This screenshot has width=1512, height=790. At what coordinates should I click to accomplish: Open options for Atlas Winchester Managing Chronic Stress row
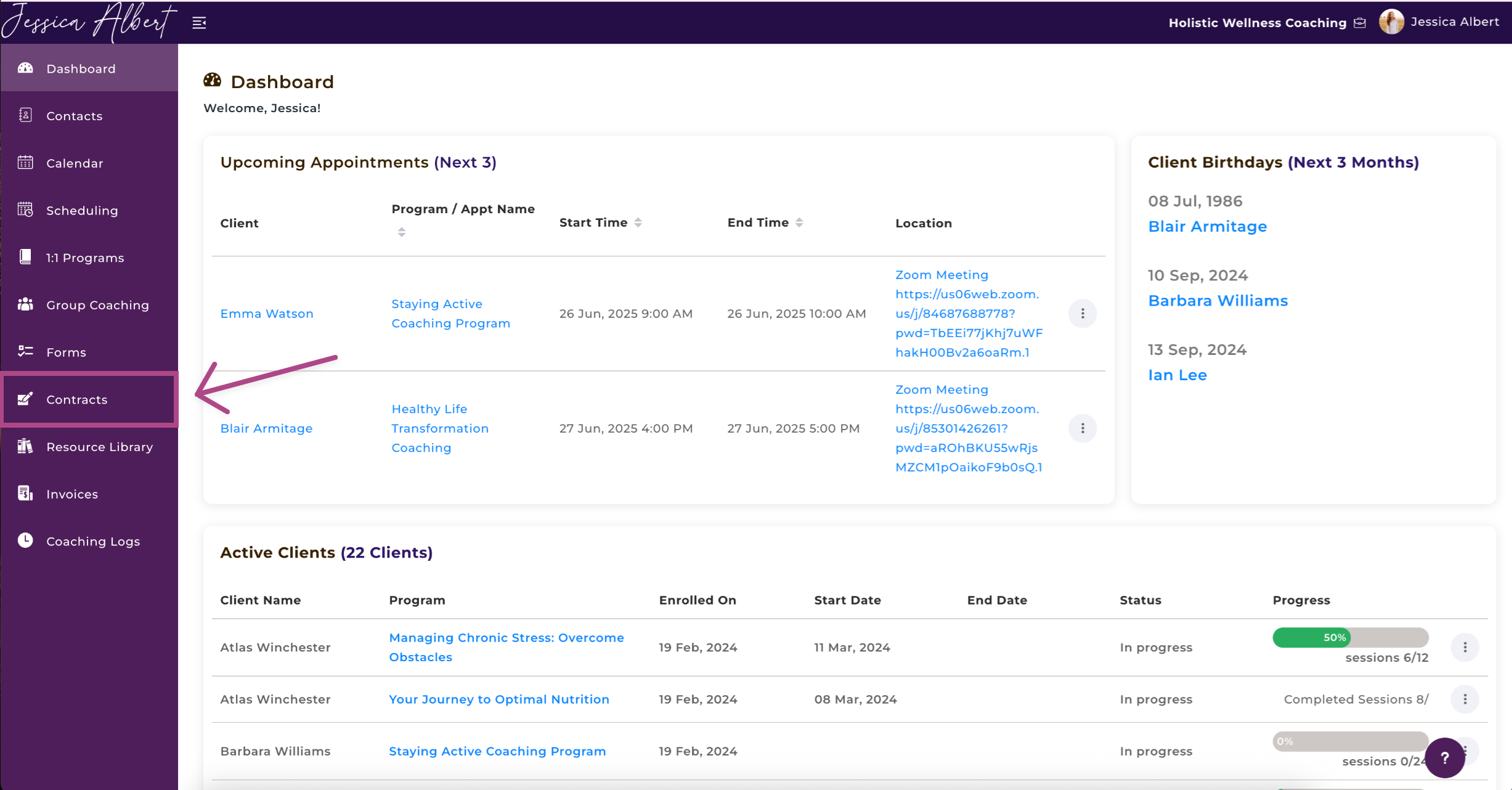[1465, 647]
